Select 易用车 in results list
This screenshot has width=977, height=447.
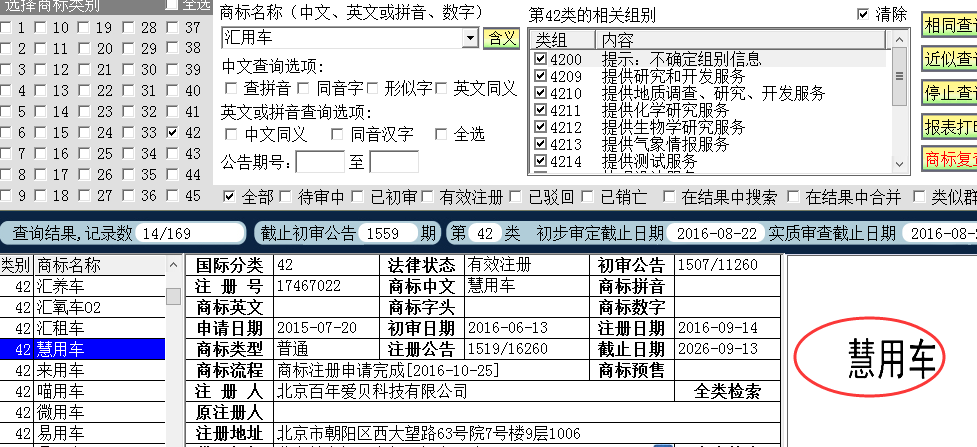(x=82, y=433)
